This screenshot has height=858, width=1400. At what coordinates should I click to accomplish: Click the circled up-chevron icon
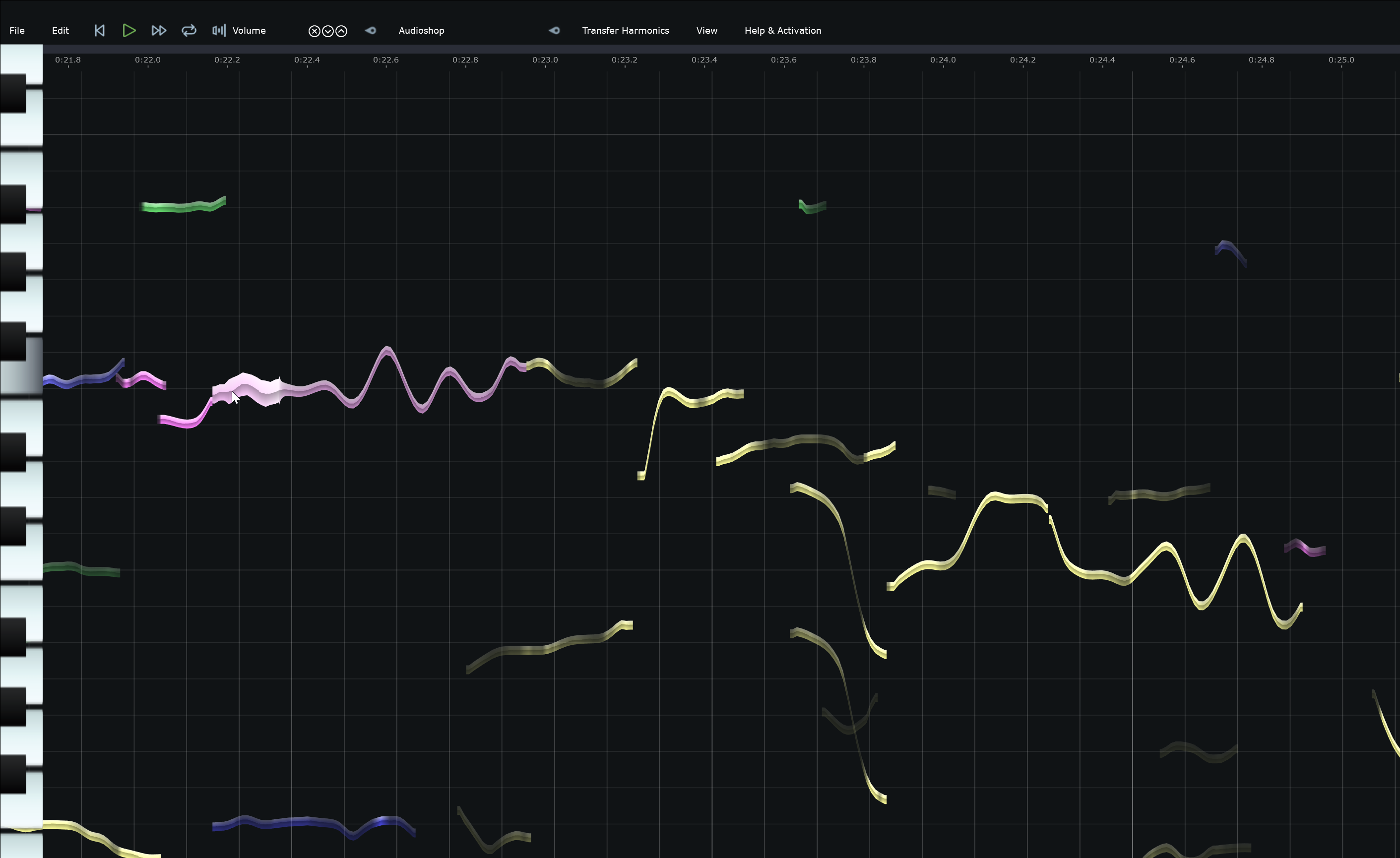pos(341,31)
